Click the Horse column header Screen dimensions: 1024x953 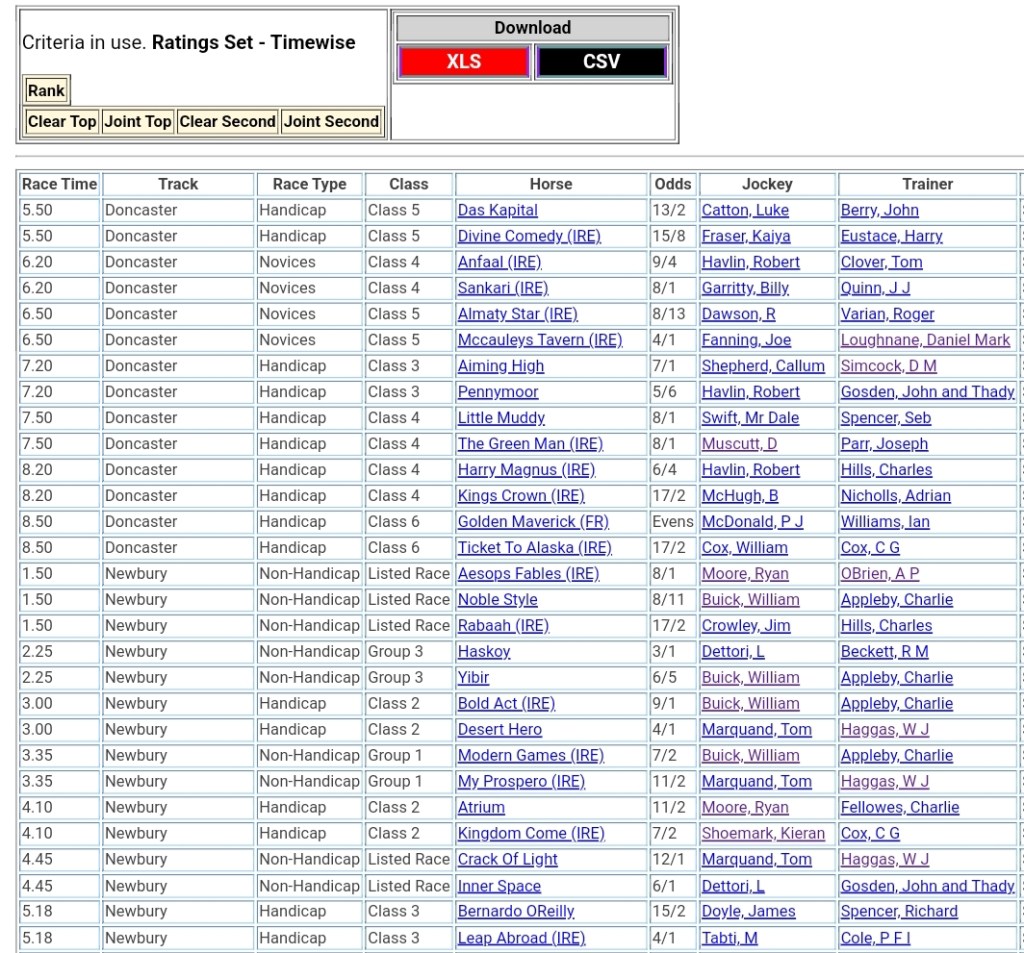[x=551, y=184]
